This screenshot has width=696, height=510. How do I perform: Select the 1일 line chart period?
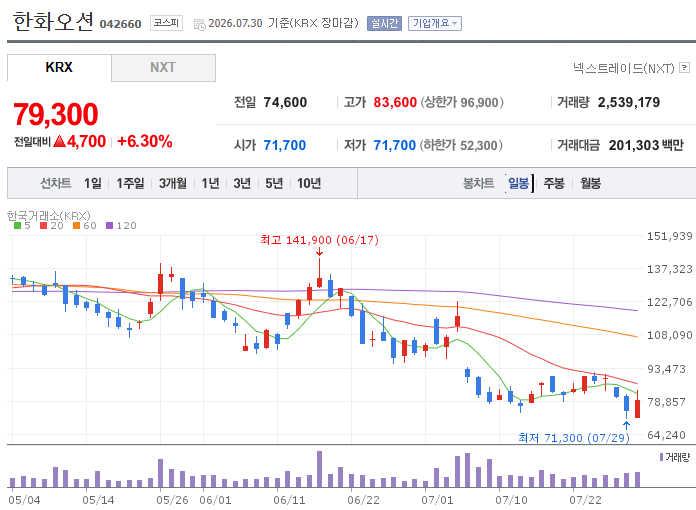point(93,183)
